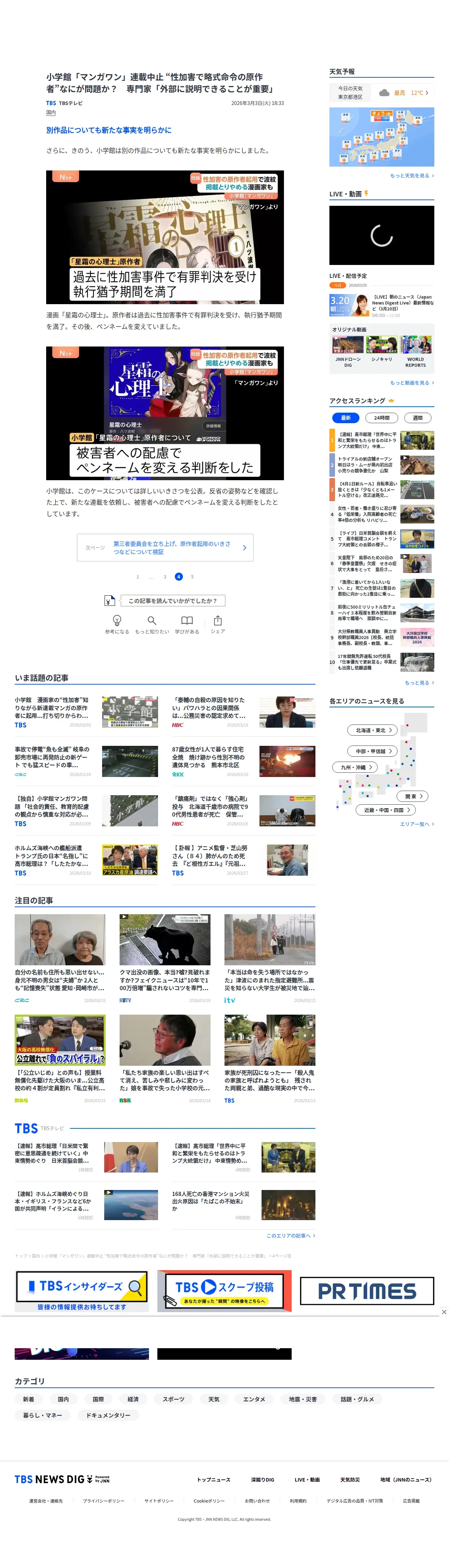
Task: Open 負のスパイラル high school article thumbnail
Action: pos(60,1040)
